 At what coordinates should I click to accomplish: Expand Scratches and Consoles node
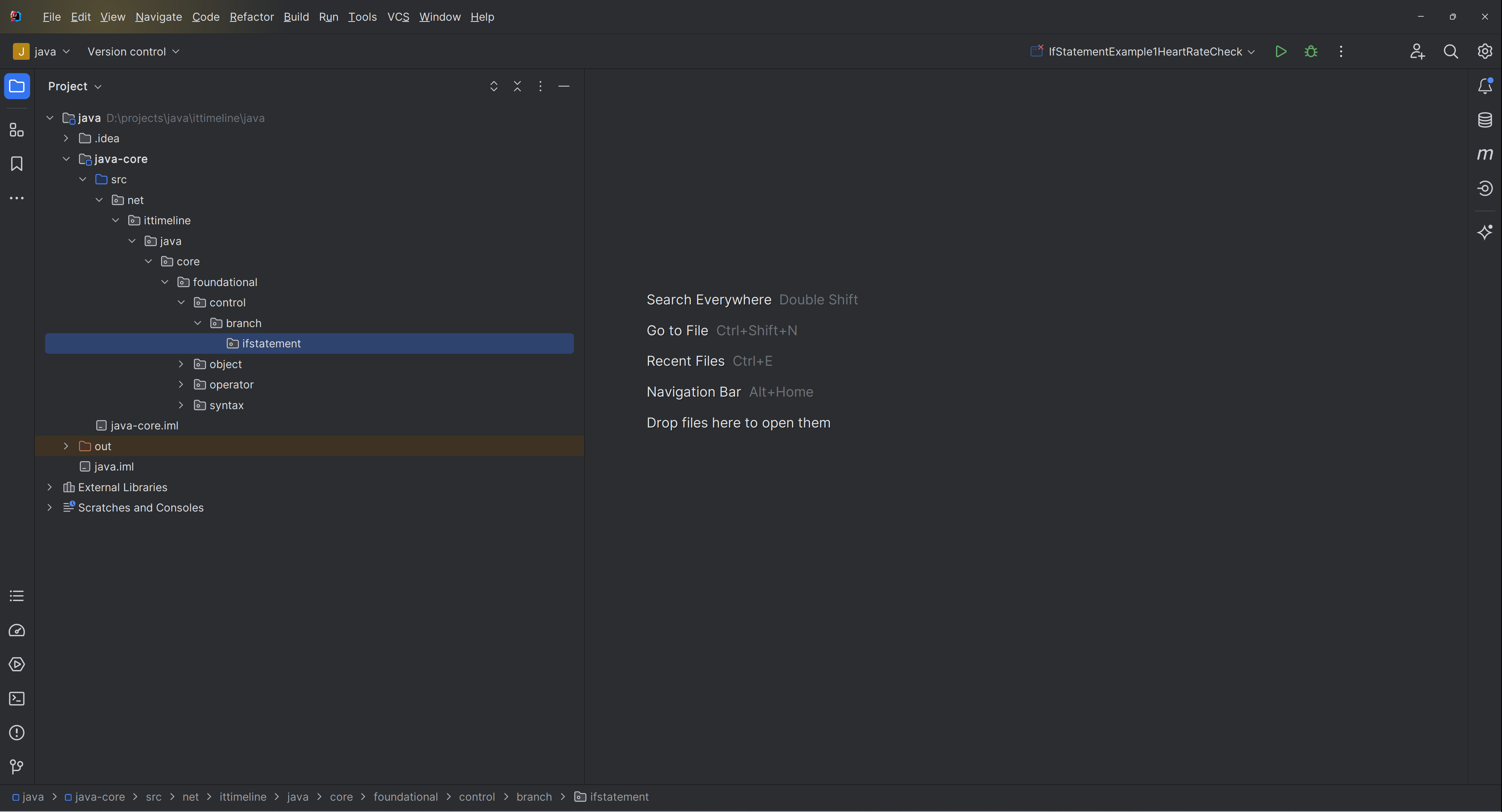50,508
